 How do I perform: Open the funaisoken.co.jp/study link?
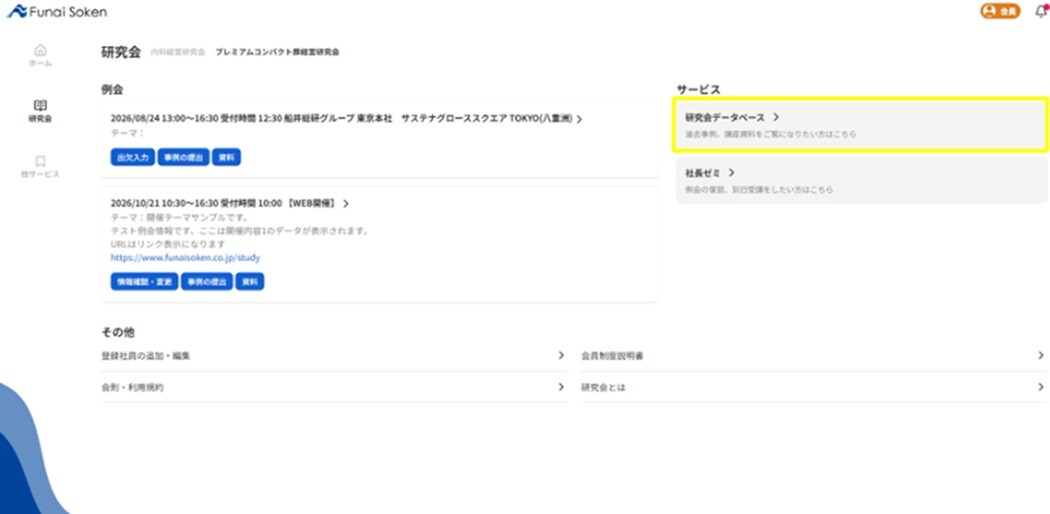click(185, 258)
